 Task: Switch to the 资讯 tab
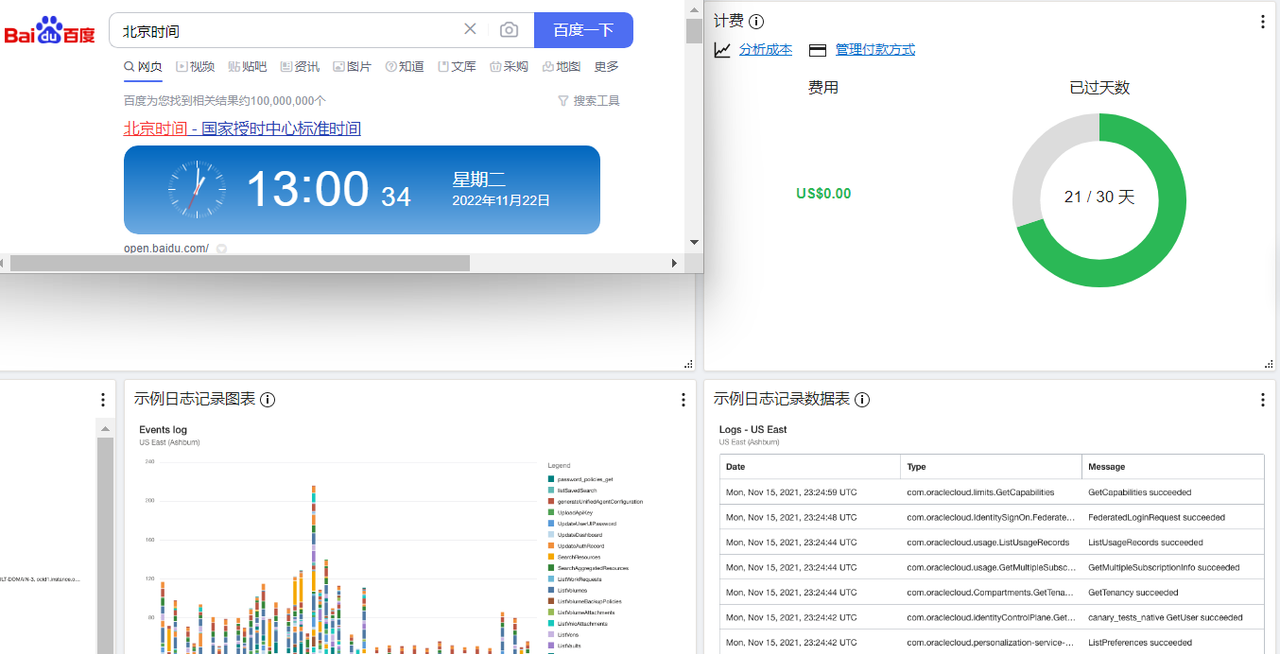pyautogui.click(x=300, y=67)
